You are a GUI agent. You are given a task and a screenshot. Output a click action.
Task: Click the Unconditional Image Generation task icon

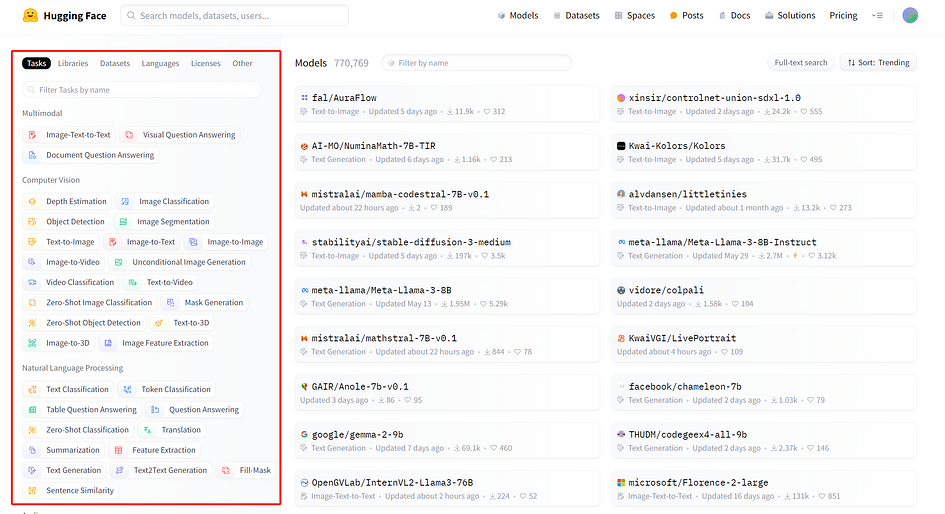119,262
